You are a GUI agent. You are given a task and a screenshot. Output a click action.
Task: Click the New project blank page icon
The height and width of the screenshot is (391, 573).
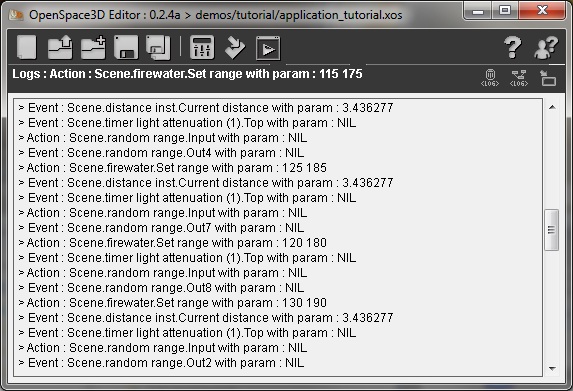27,47
